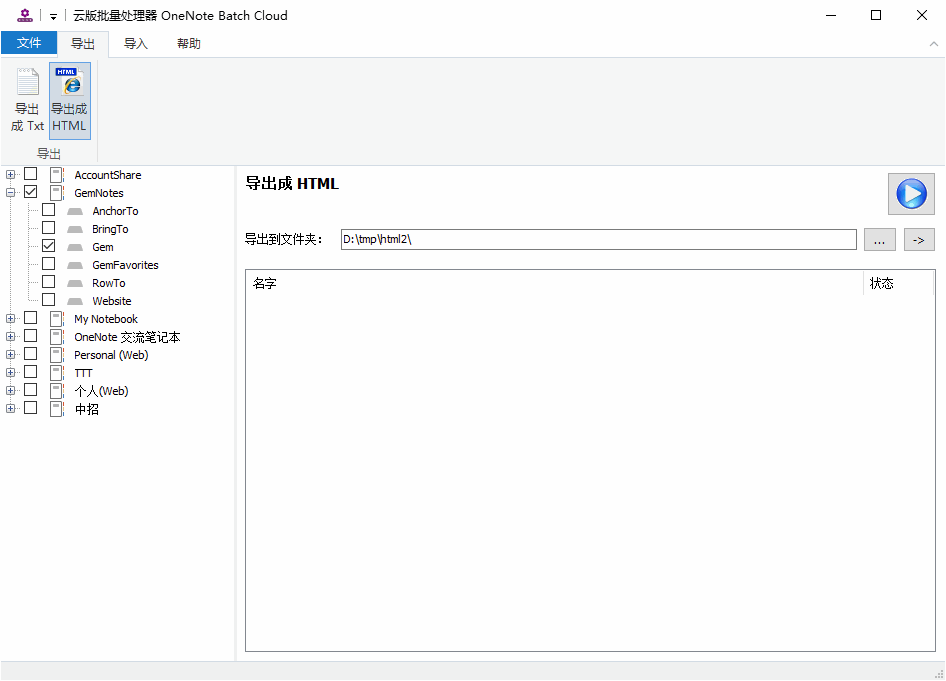946x681 pixels.
Task: Expand the 个人(Web) tree node
Action: [x=10, y=391]
